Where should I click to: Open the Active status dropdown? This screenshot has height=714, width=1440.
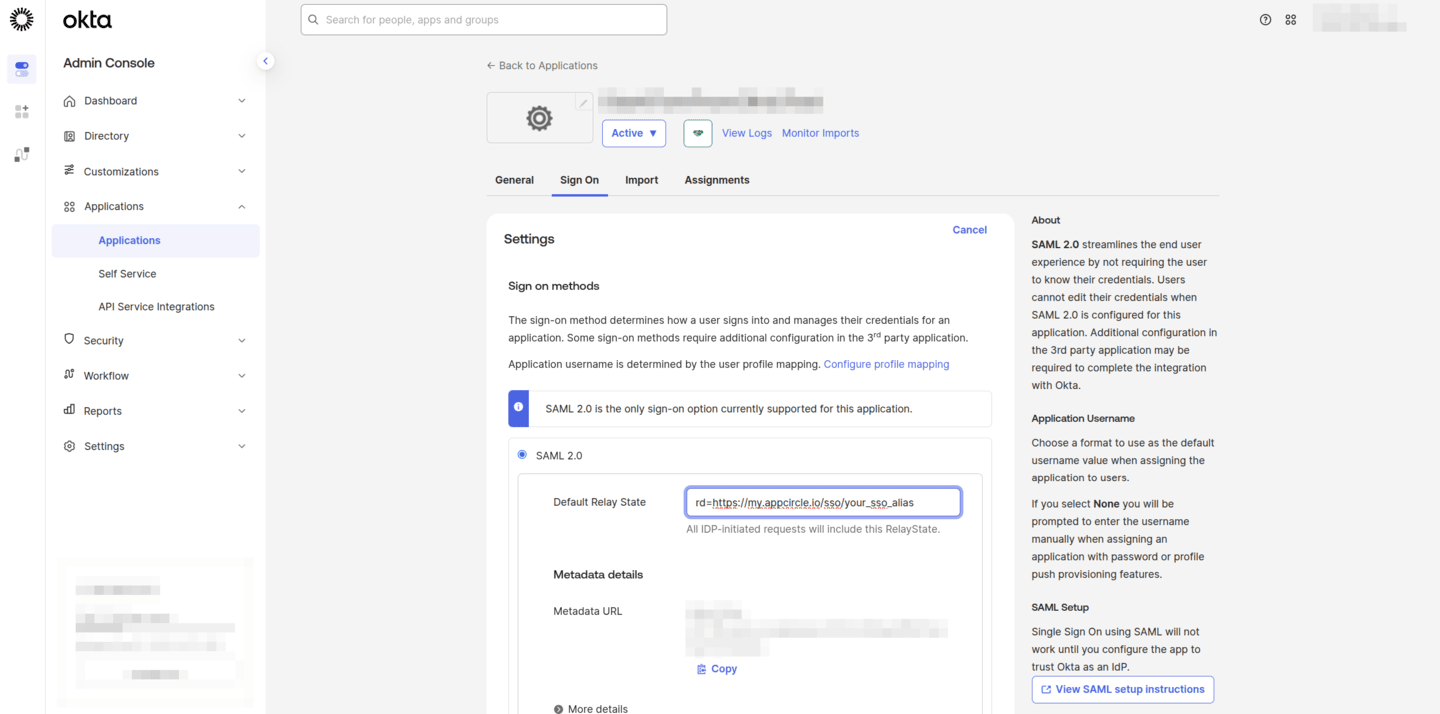[x=634, y=133]
